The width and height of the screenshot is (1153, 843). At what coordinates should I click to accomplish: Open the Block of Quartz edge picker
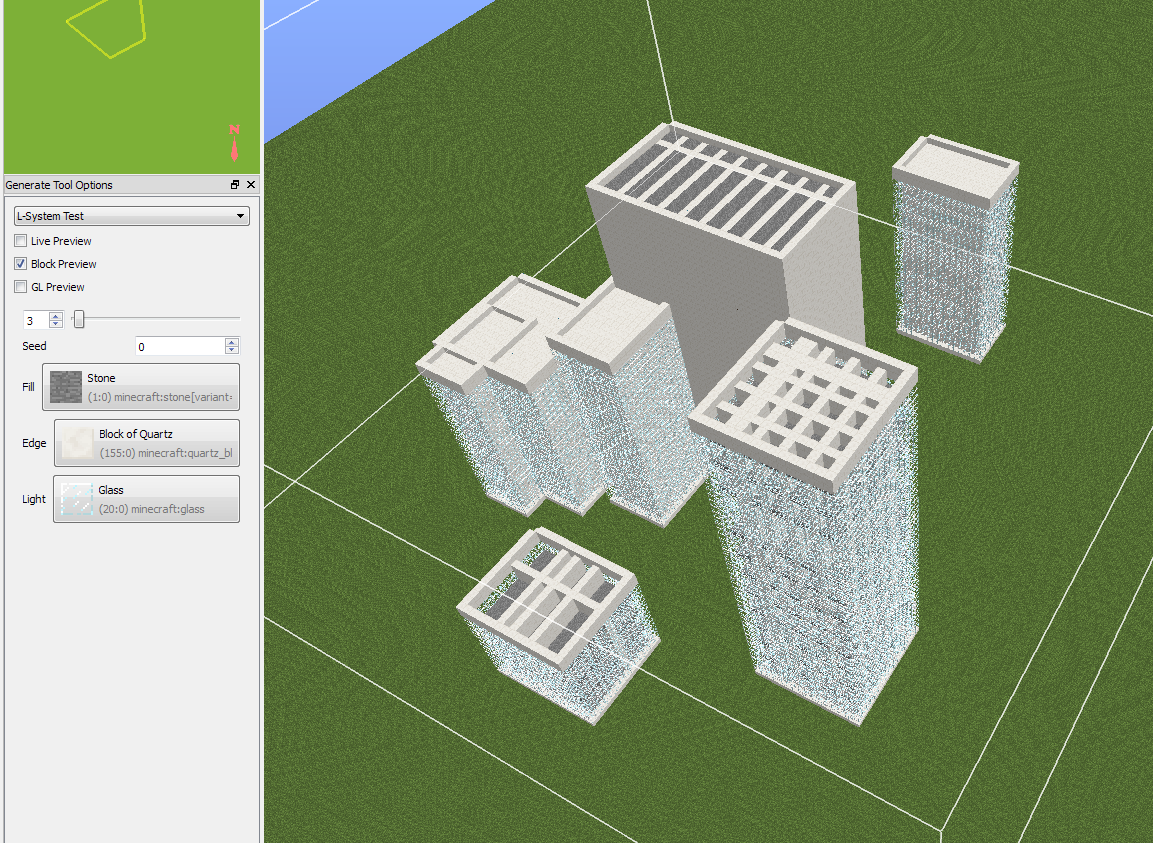tap(147, 443)
